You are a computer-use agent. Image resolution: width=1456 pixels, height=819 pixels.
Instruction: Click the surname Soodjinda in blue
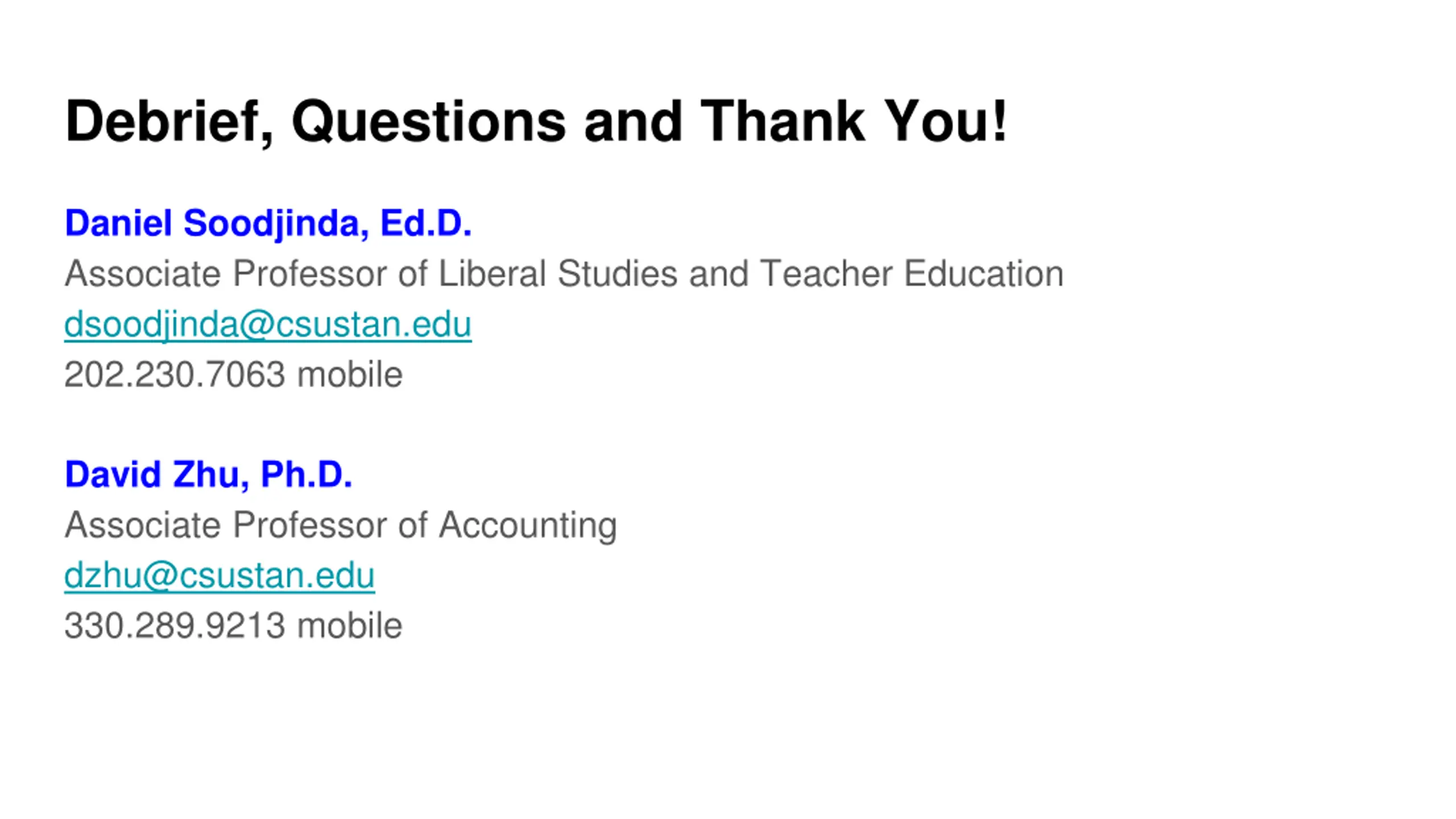[276, 224]
